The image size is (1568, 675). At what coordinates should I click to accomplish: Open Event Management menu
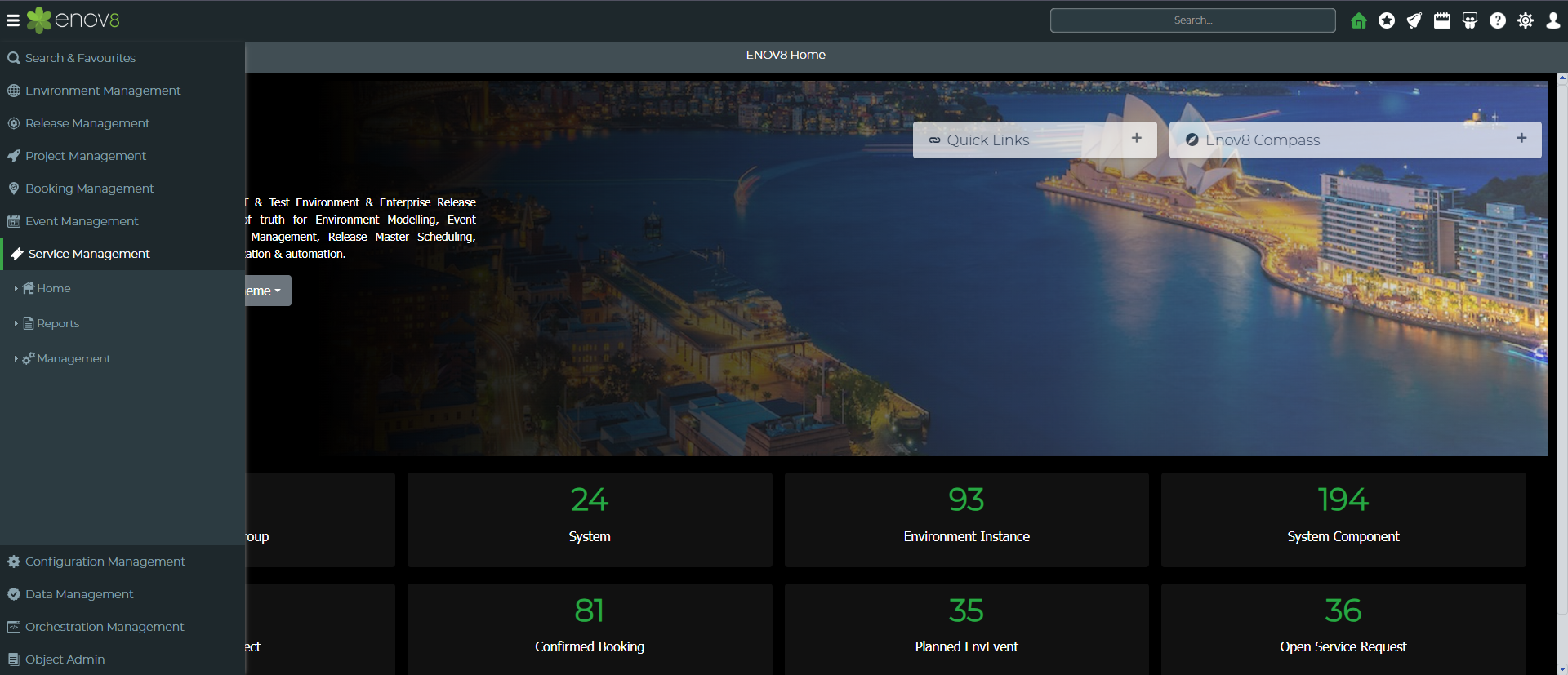(122, 221)
